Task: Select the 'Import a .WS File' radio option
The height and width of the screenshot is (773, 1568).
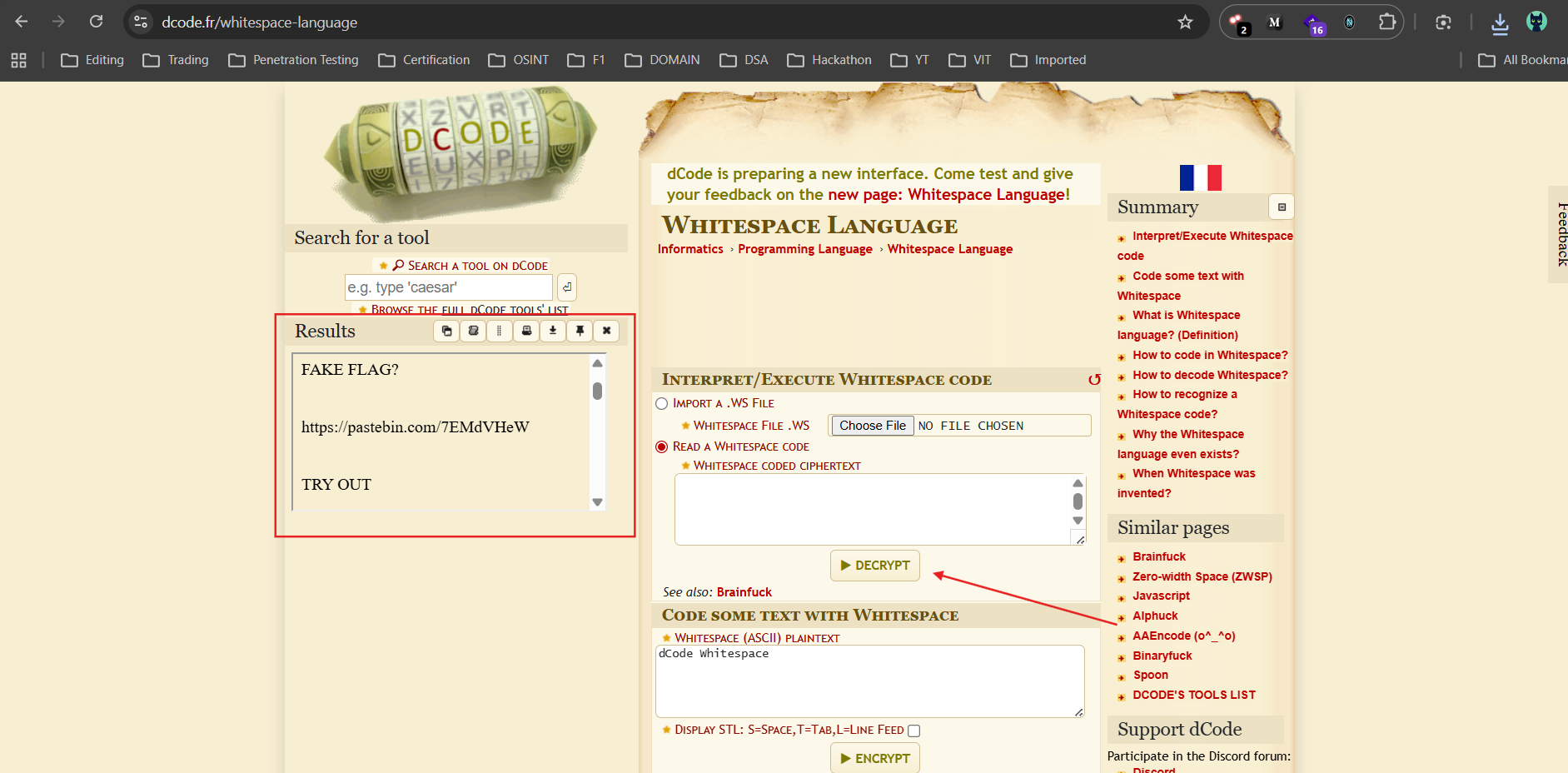Action: coord(662,404)
